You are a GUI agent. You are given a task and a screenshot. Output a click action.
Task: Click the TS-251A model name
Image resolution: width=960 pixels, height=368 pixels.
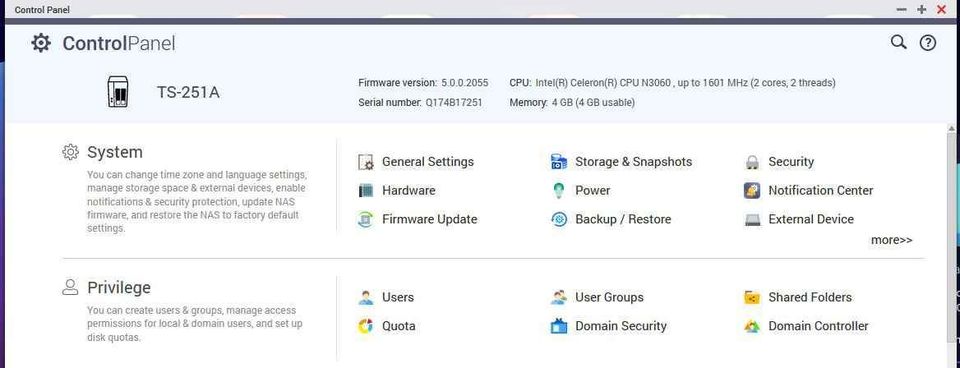tap(188, 92)
